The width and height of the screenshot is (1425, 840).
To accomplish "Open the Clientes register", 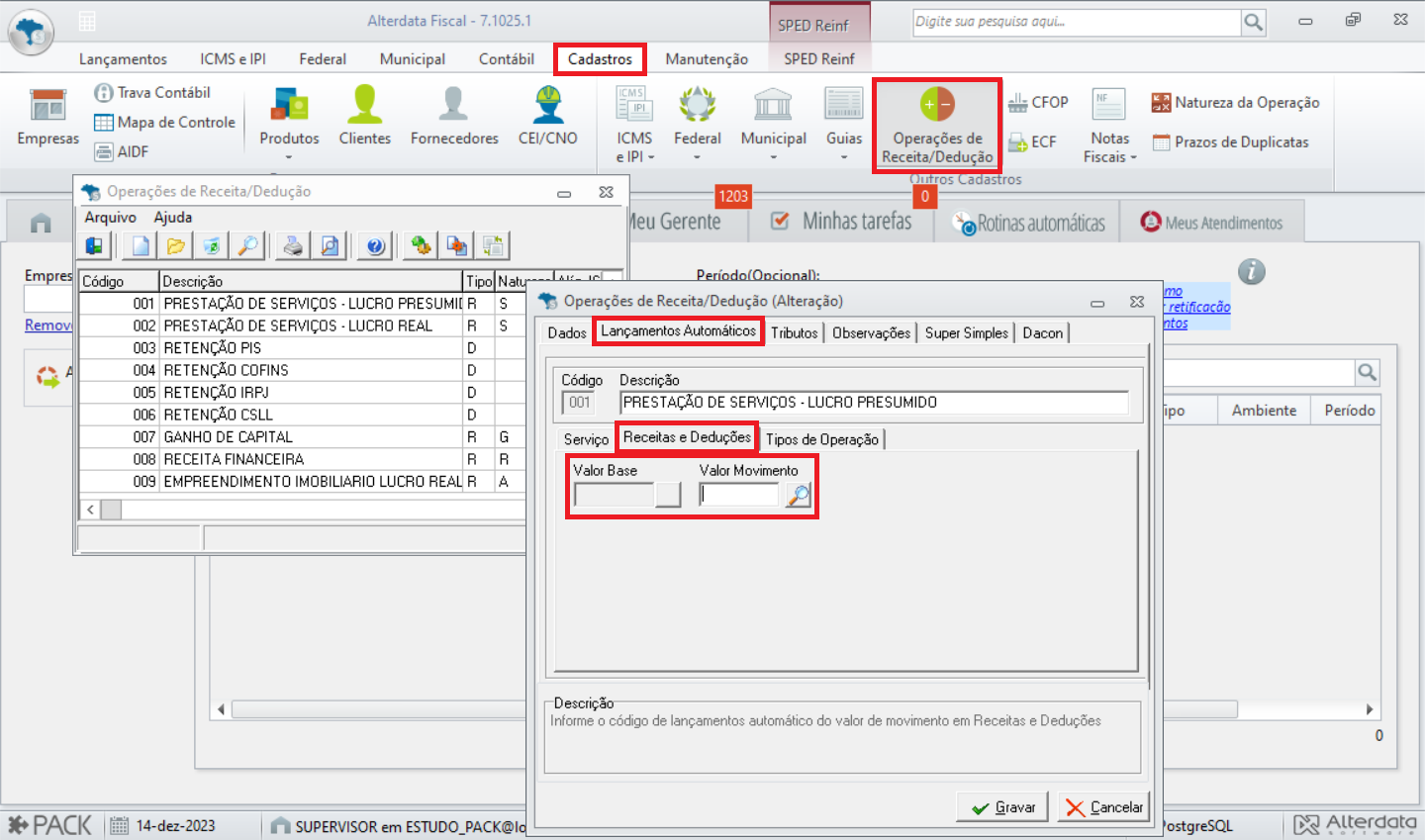I will pyautogui.click(x=364, y=116).
